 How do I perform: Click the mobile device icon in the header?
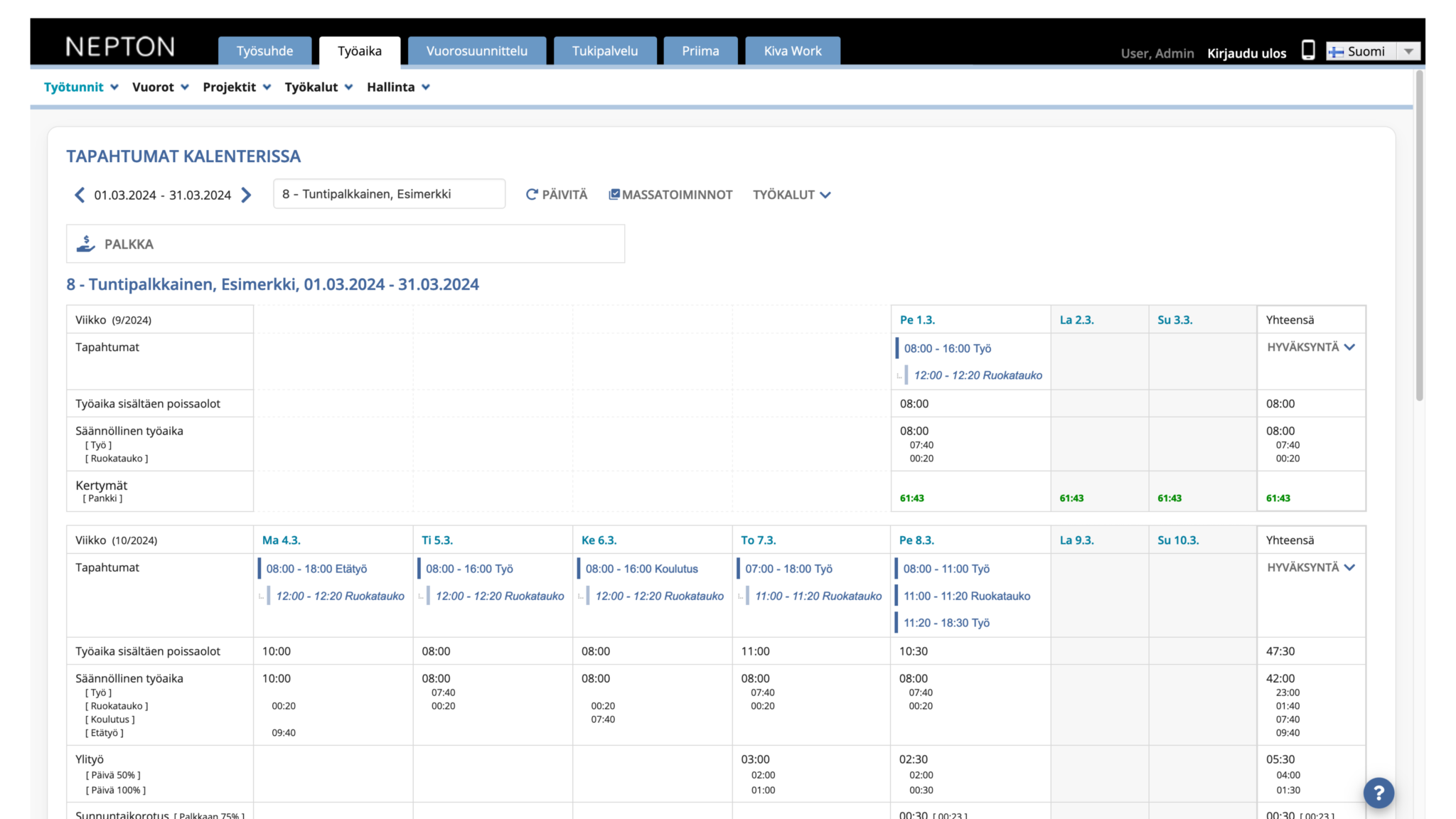point(1307,50)
